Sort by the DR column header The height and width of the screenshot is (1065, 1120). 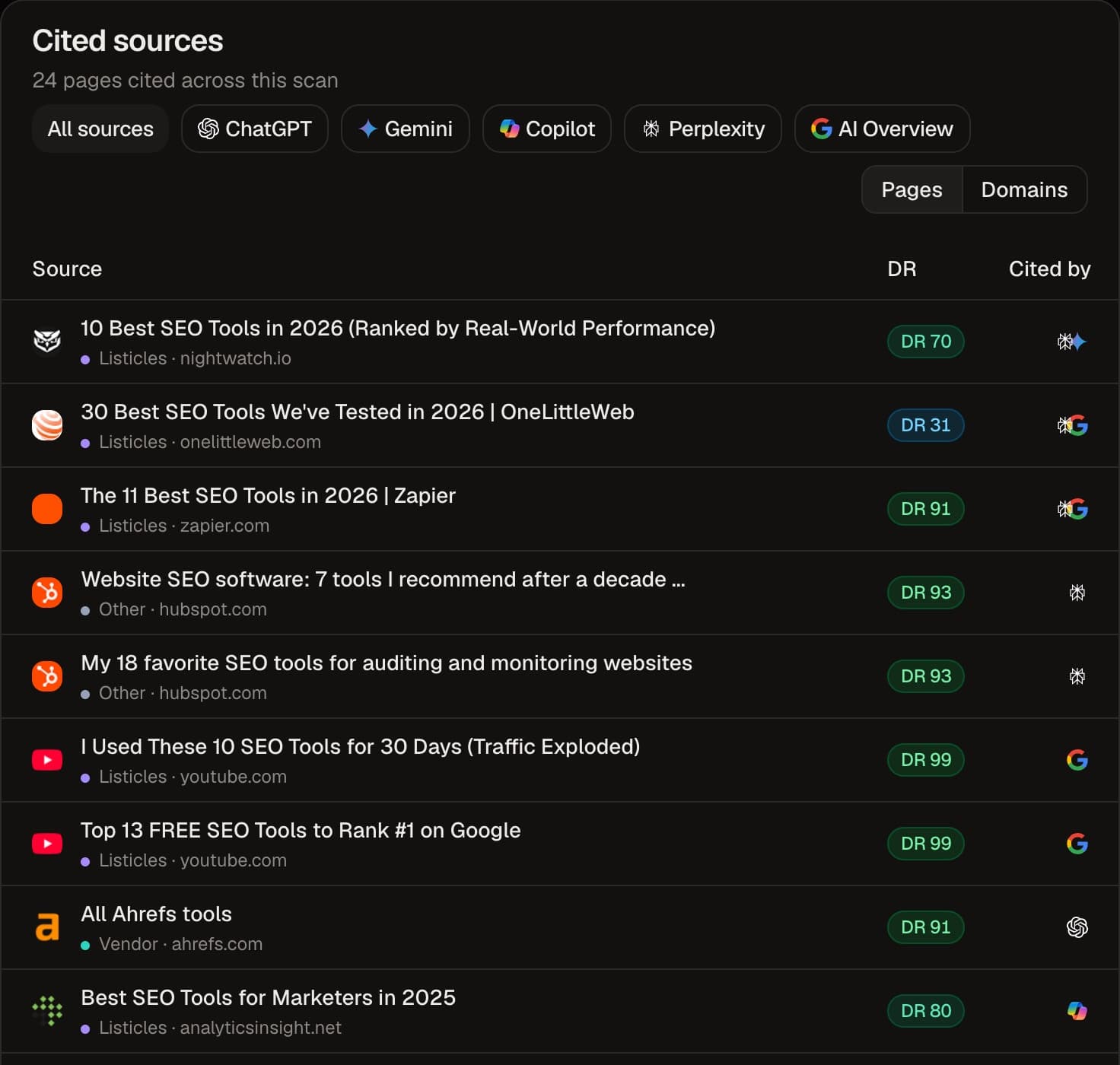click(902, 269)
